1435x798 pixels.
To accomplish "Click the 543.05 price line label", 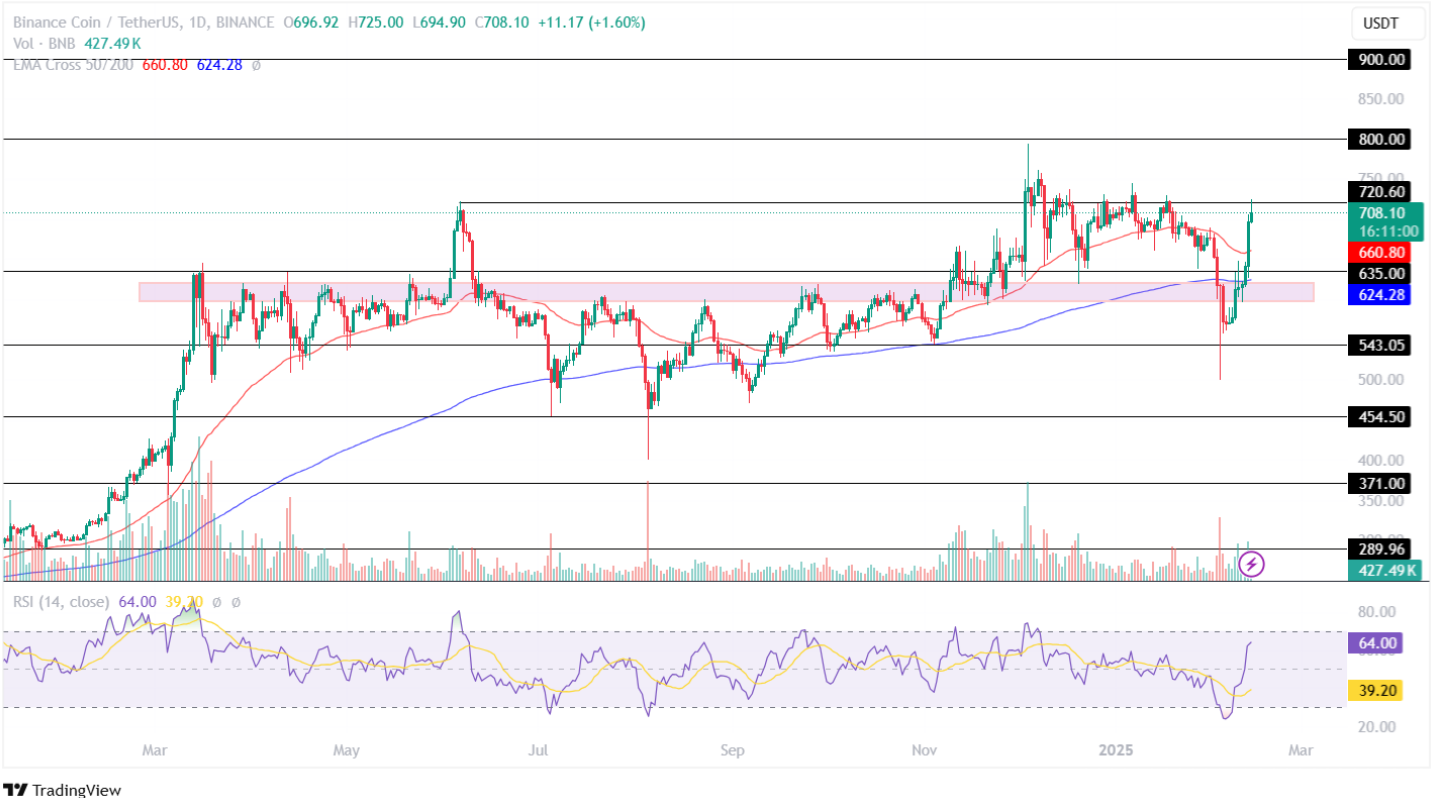I will click(x=1380, y=345).
